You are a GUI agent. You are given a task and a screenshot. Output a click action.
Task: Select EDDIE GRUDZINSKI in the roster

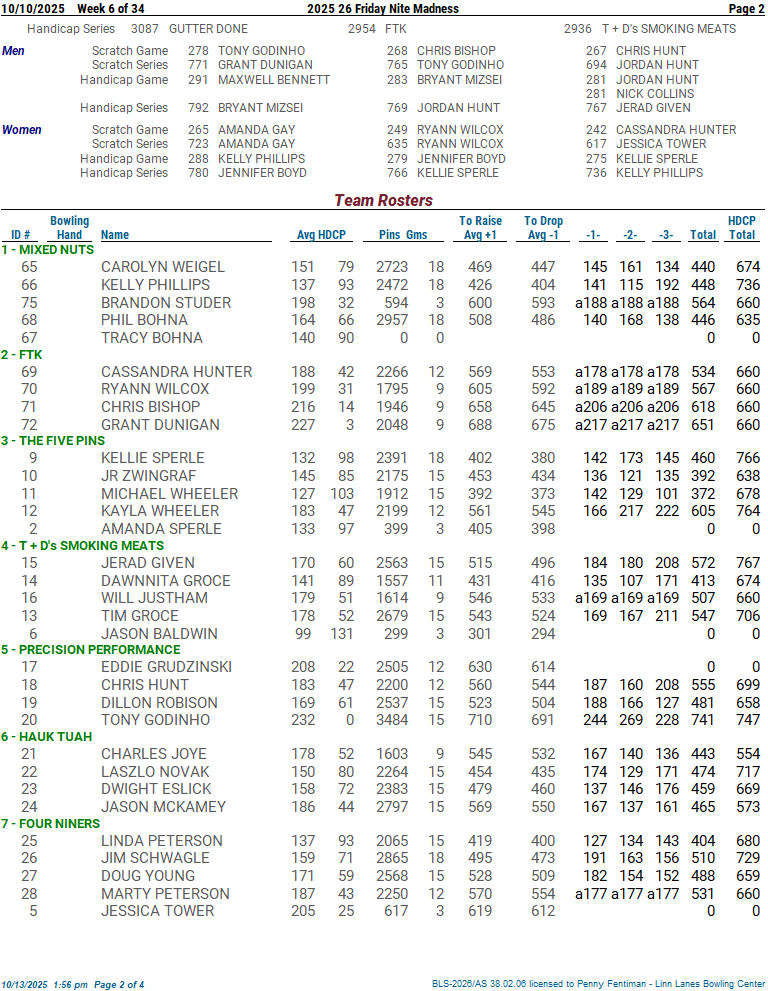pyautogui.click(x=167, y=667)
